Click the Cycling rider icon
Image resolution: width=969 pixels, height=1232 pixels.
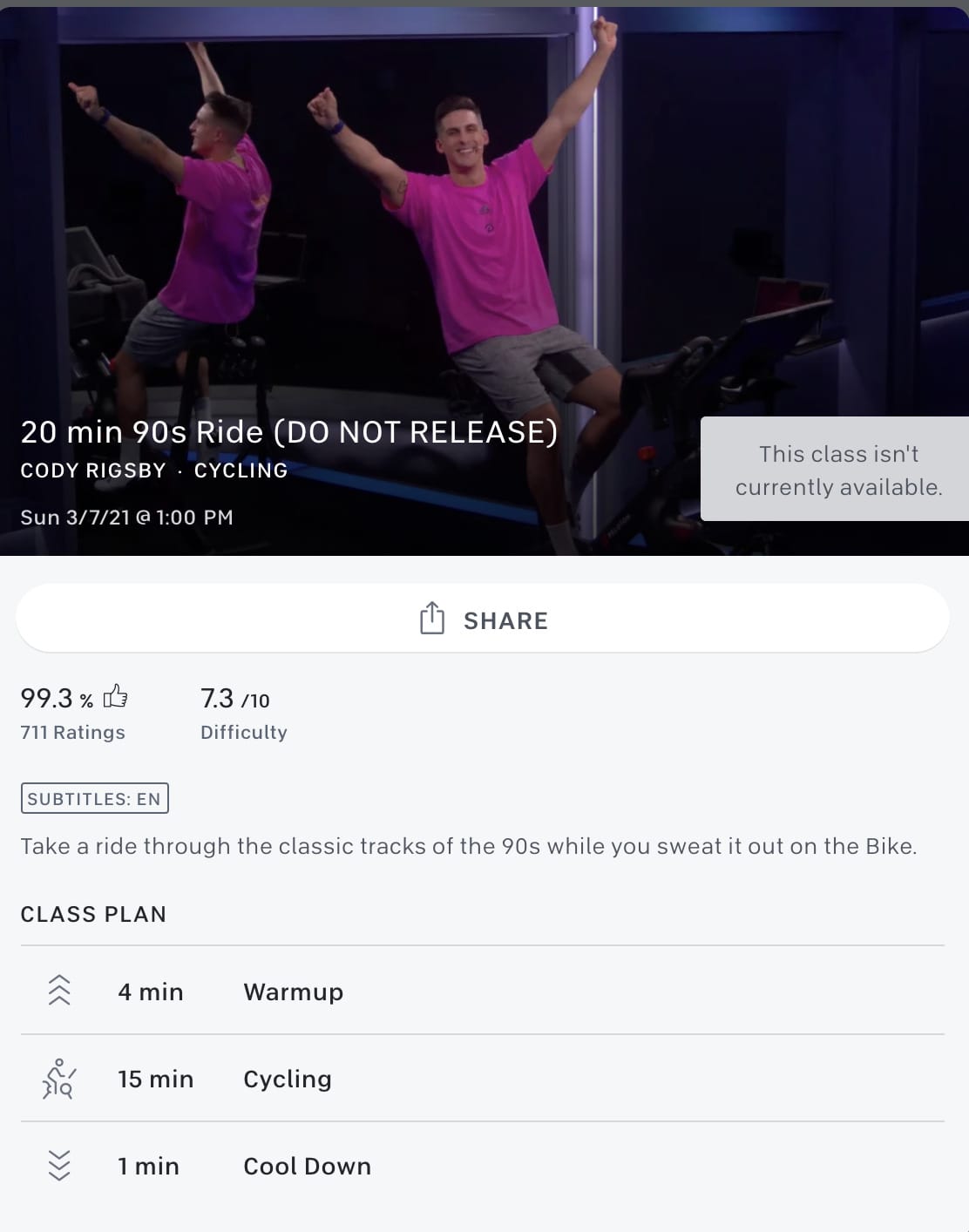(x=58, y=1079)
